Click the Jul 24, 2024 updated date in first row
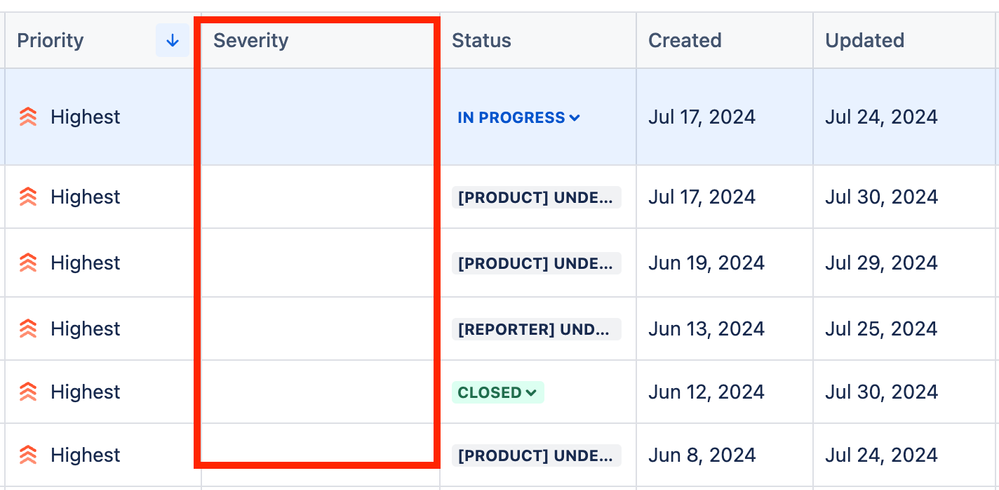Screen dimensions: 999x490 coord(881,117)
